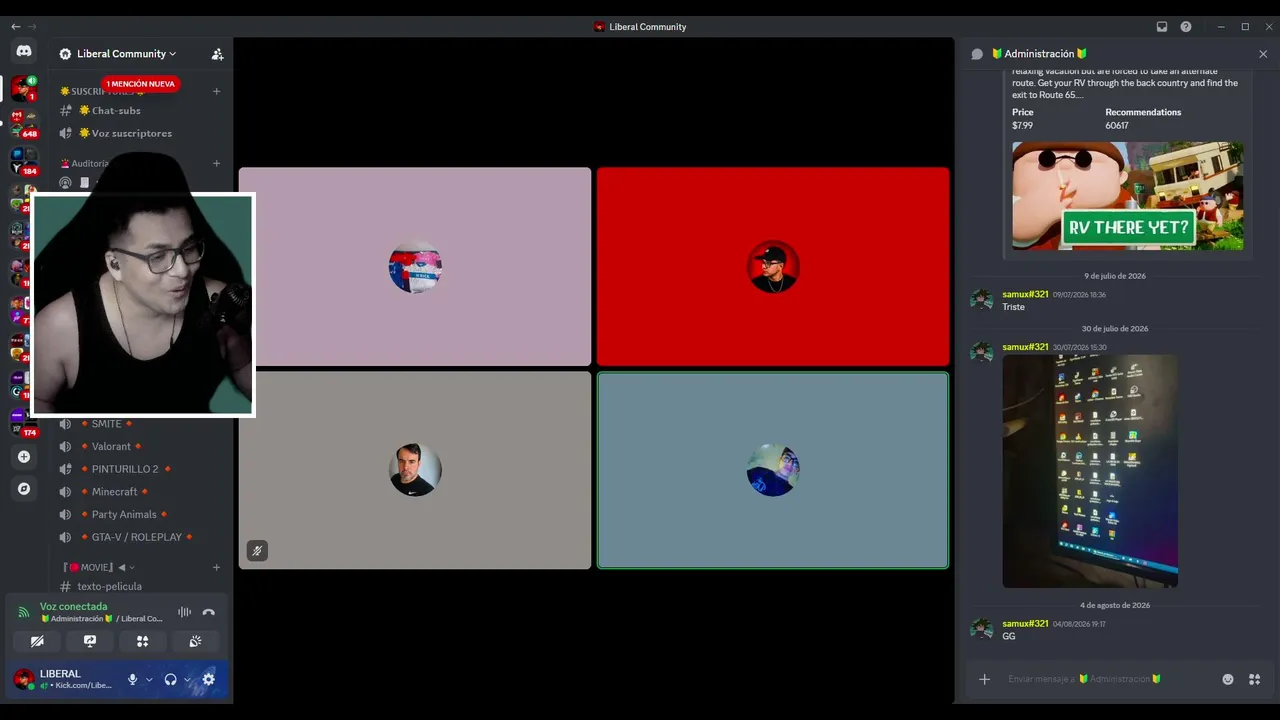
Task: Focus the Enviar mensaje input field
Action: click(1108, 679)
